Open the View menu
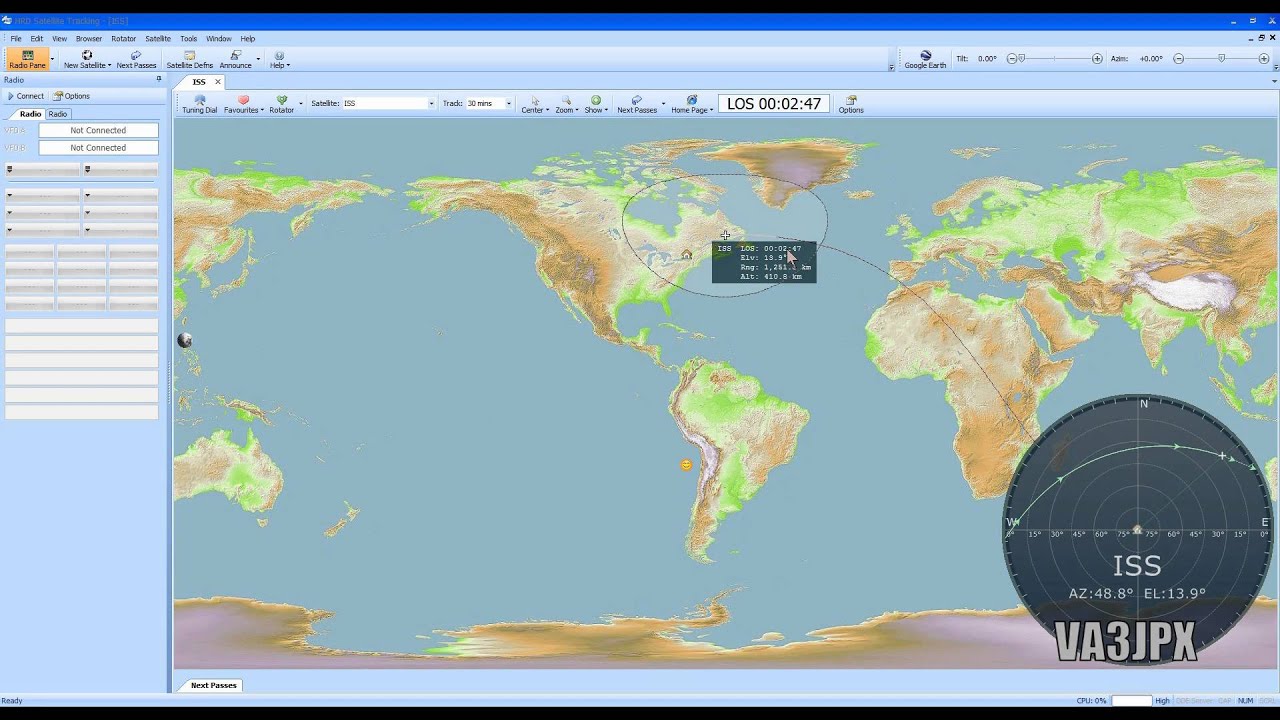 click(x=60, y=39)
